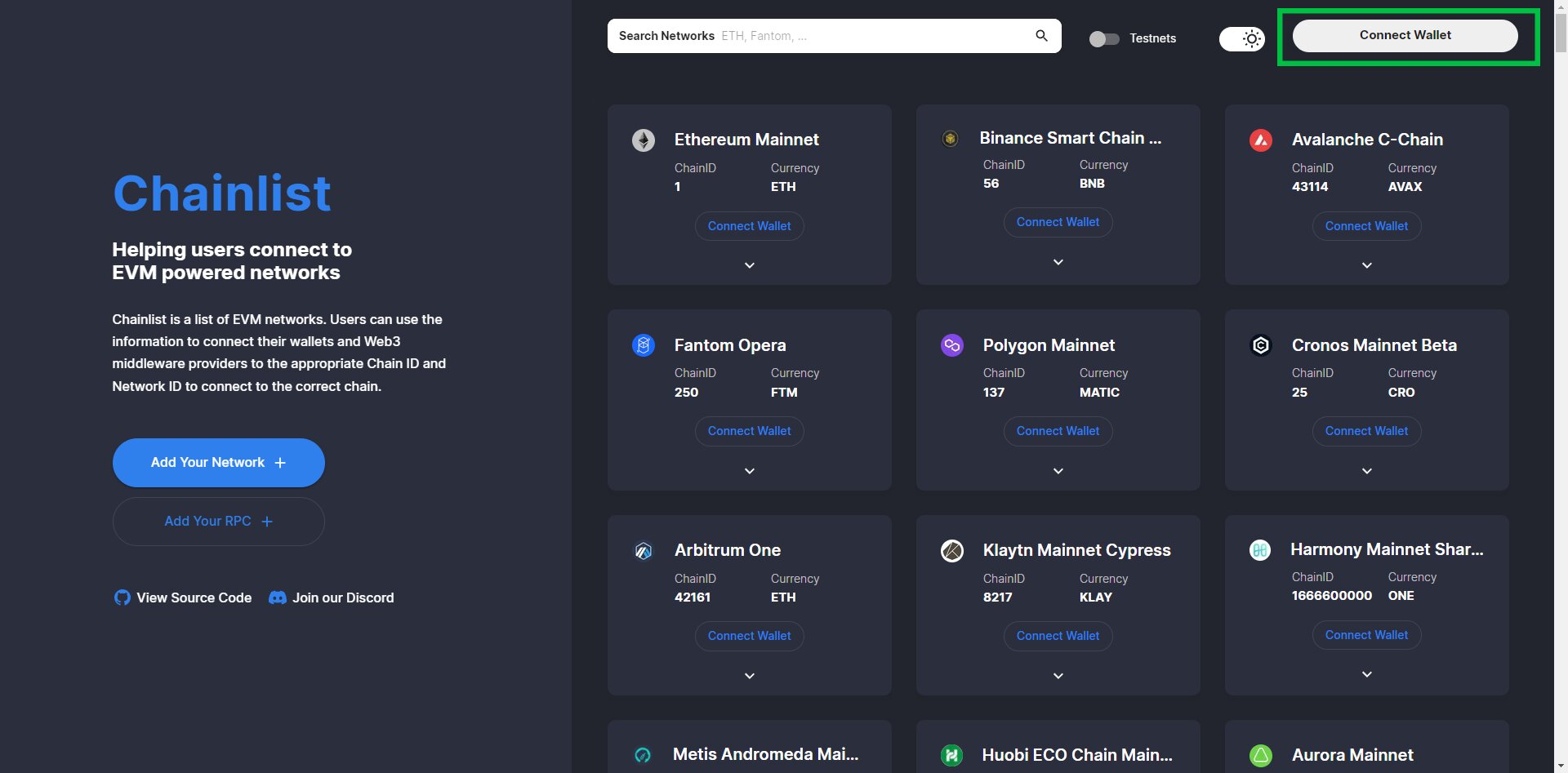Click the top Connect Wallet header button
Screen dimensions: 1568x773
pyautogui.click(x=1405, y=35)
